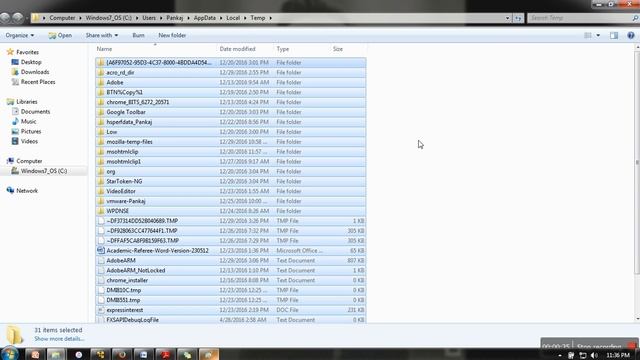
Task: Click the Firefox-like round taskbar icon
Action: 122,354
